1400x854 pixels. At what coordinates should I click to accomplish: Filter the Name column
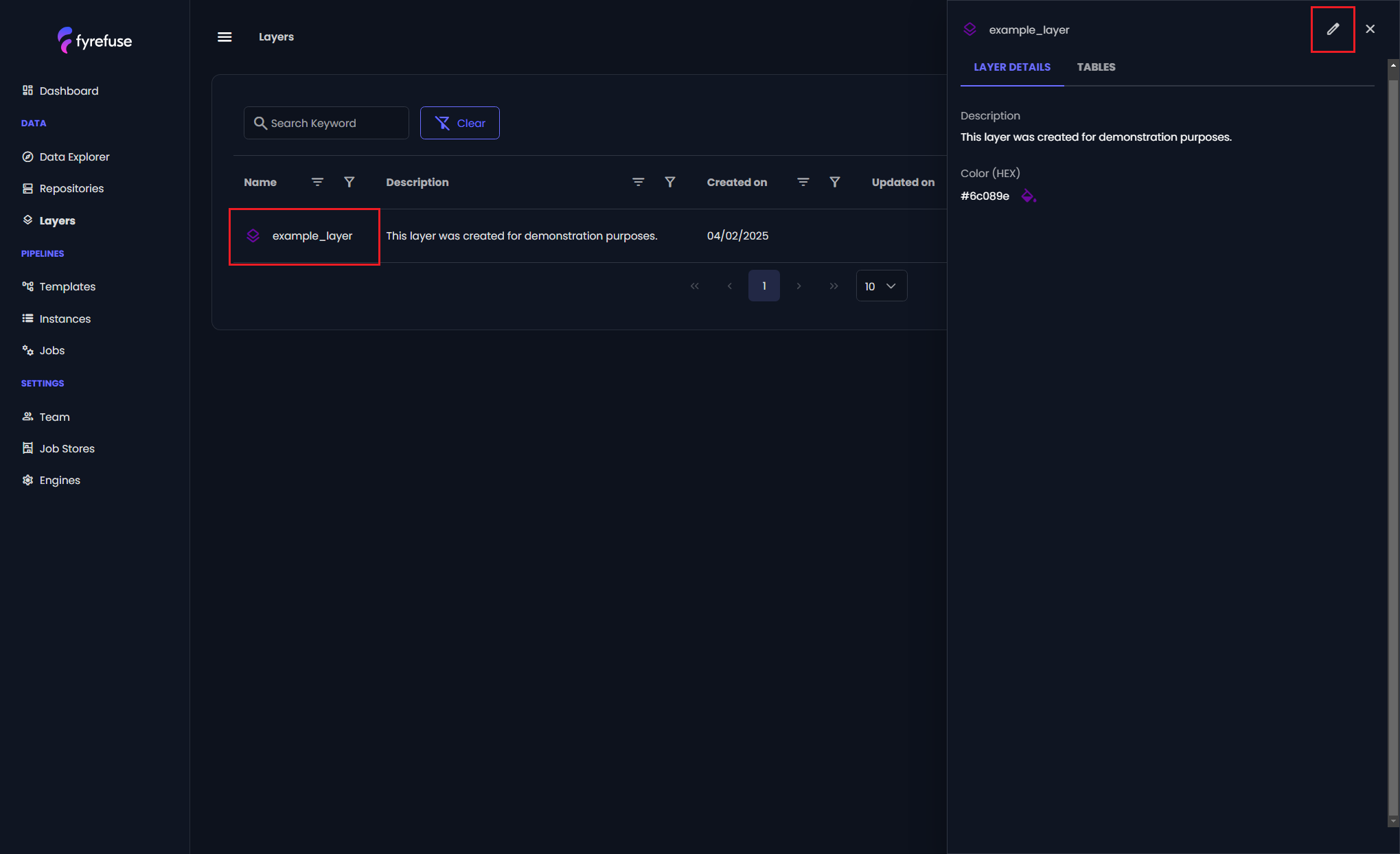pos(349,182)
